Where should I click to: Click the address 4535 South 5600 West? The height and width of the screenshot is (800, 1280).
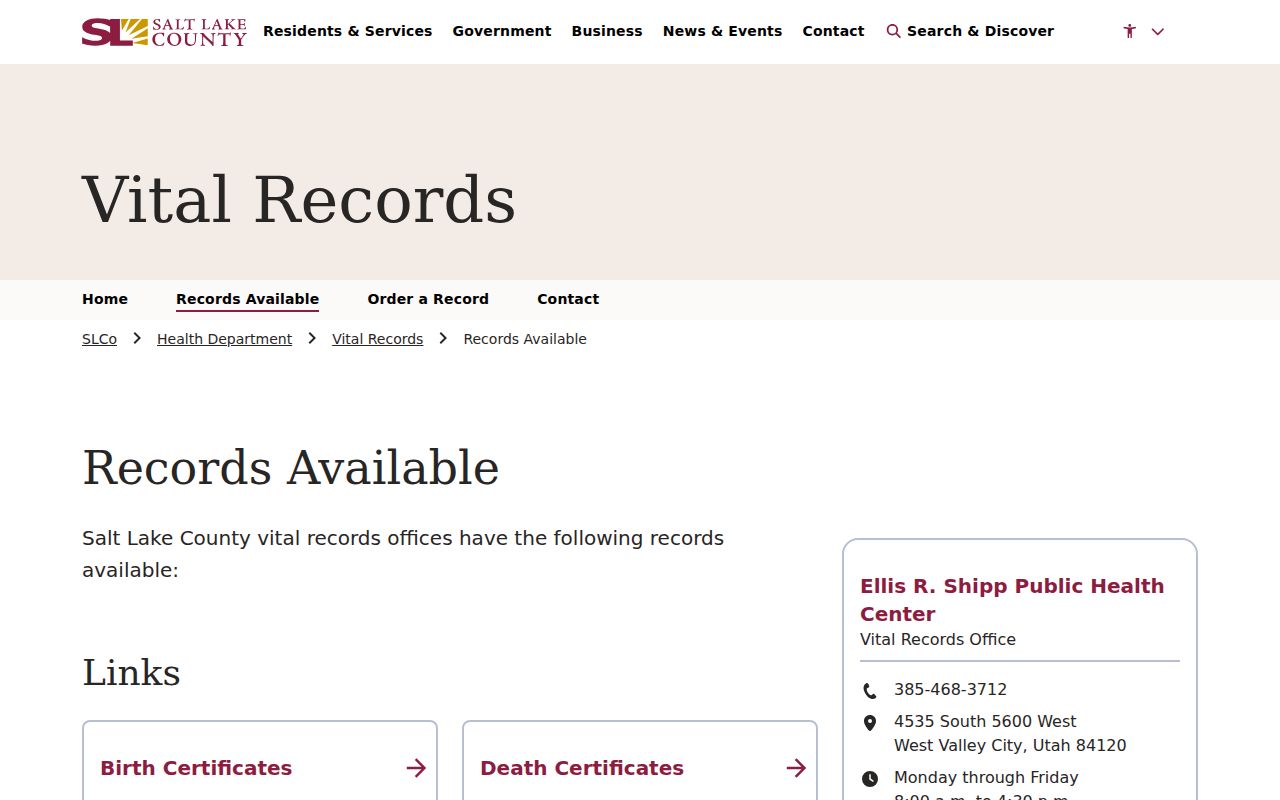coord(985,722)
